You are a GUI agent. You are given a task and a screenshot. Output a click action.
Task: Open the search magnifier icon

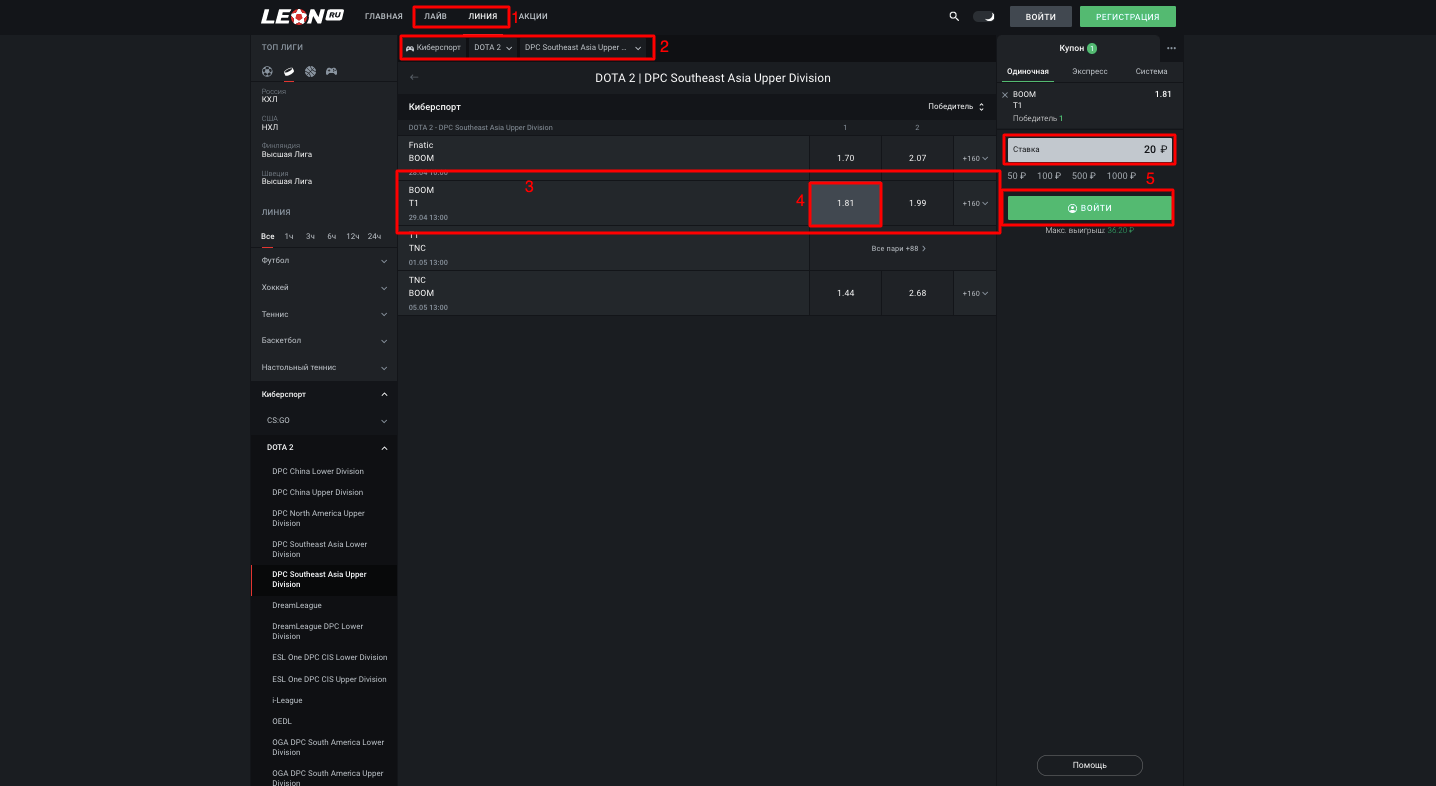pyautogui.click(x=954, y=16)
